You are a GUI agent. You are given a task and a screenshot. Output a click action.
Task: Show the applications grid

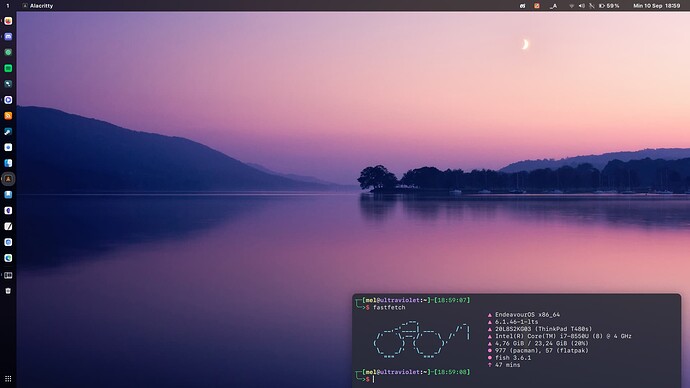pyautogui.click(x=8, y=379)
